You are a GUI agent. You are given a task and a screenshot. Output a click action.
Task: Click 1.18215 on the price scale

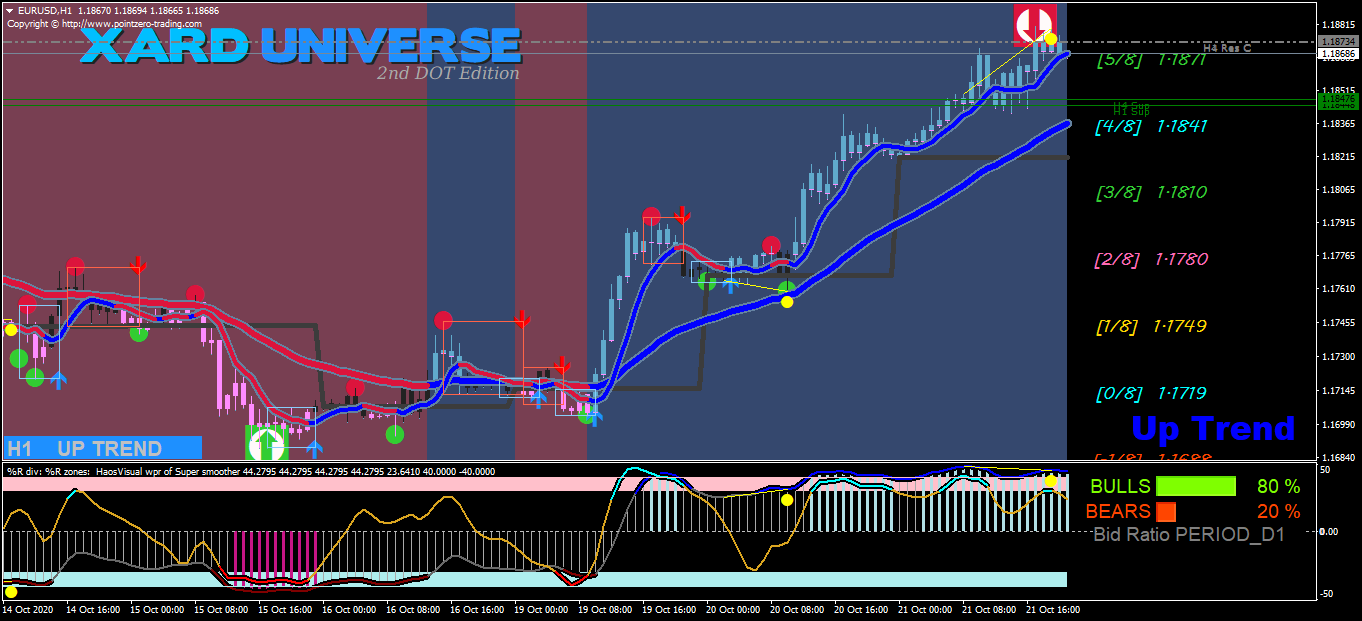1339,157
